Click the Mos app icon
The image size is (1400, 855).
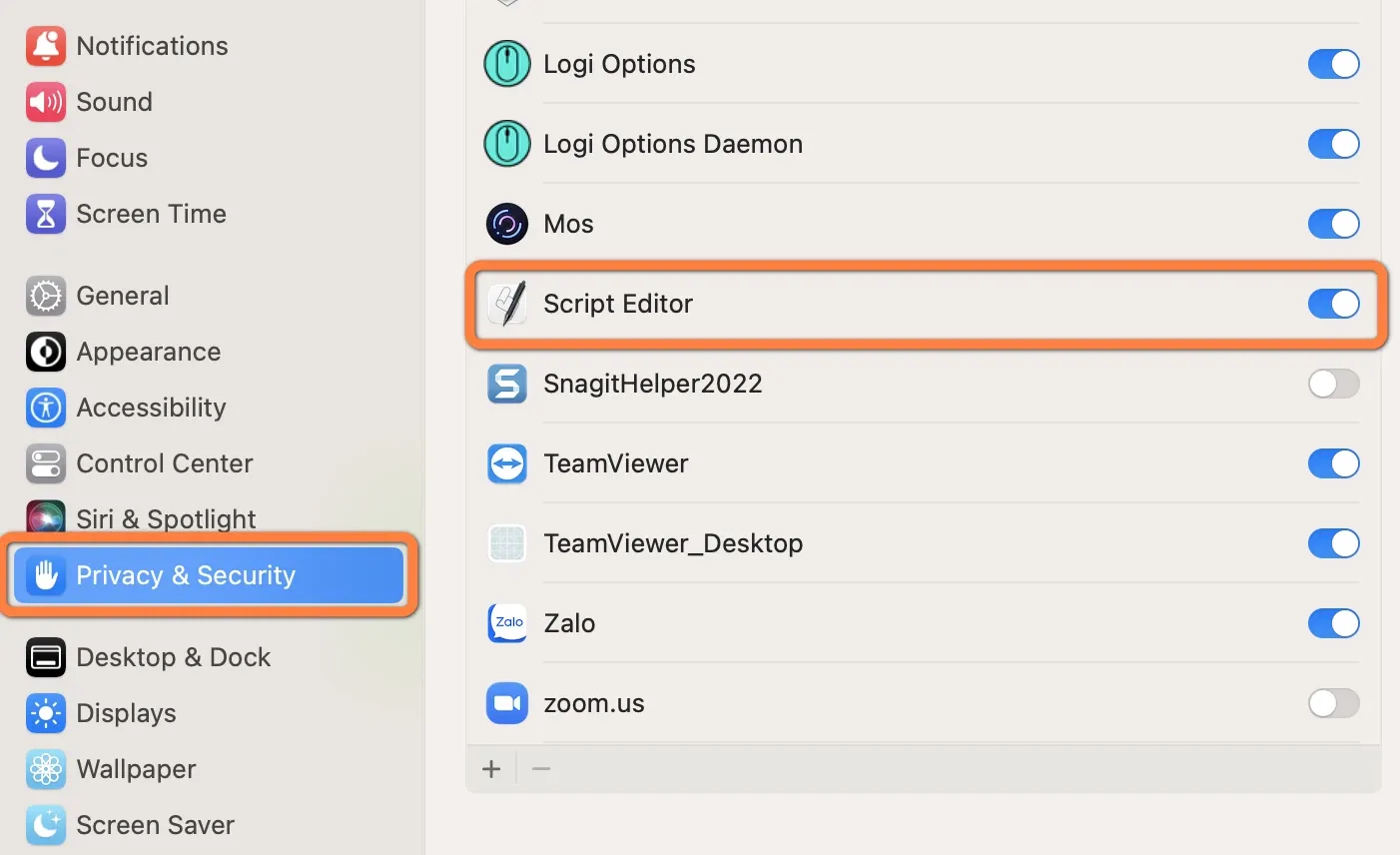[507, 224]
